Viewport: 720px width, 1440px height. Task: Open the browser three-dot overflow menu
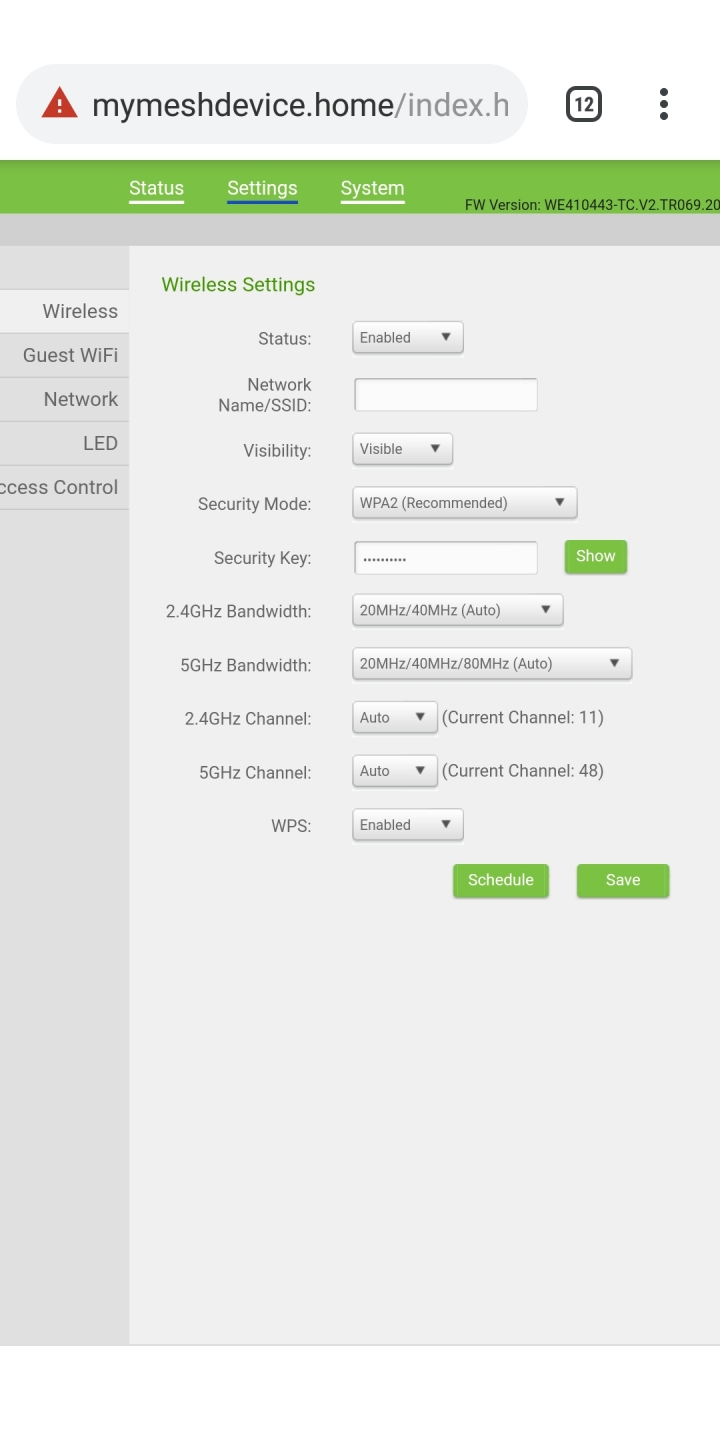click(664, 104)
